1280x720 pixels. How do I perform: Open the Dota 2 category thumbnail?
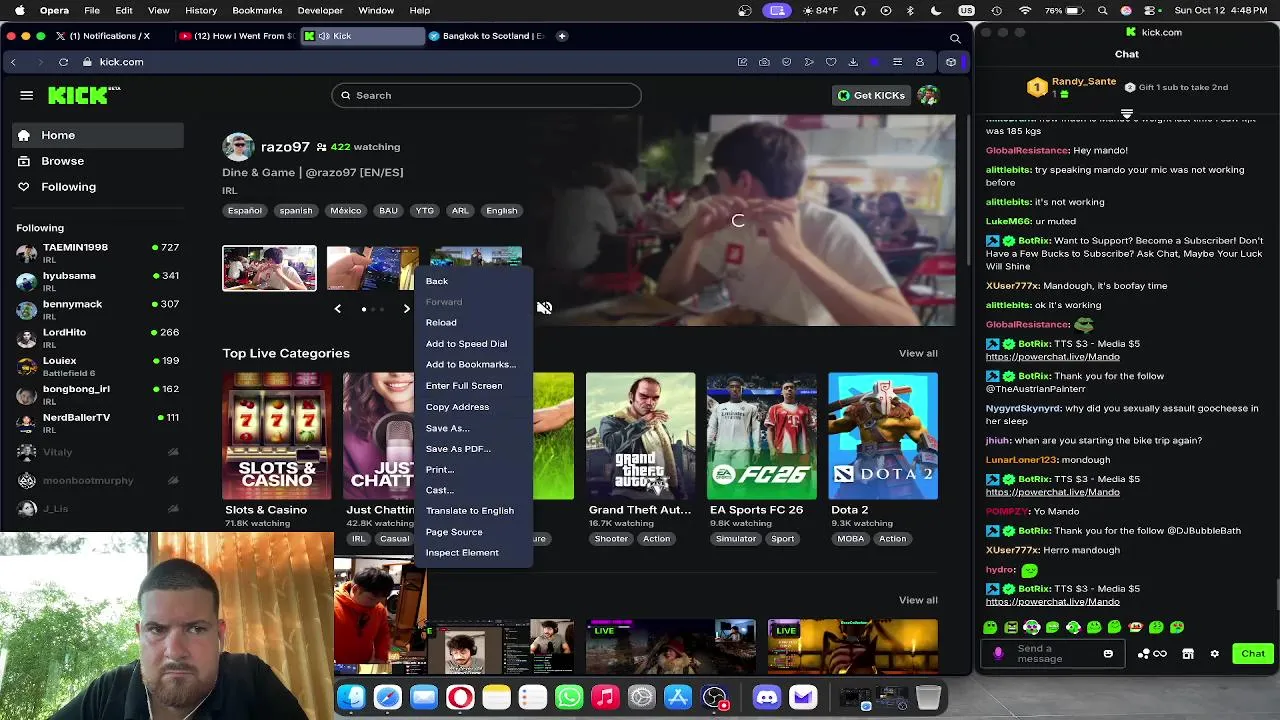pos(883,436)
